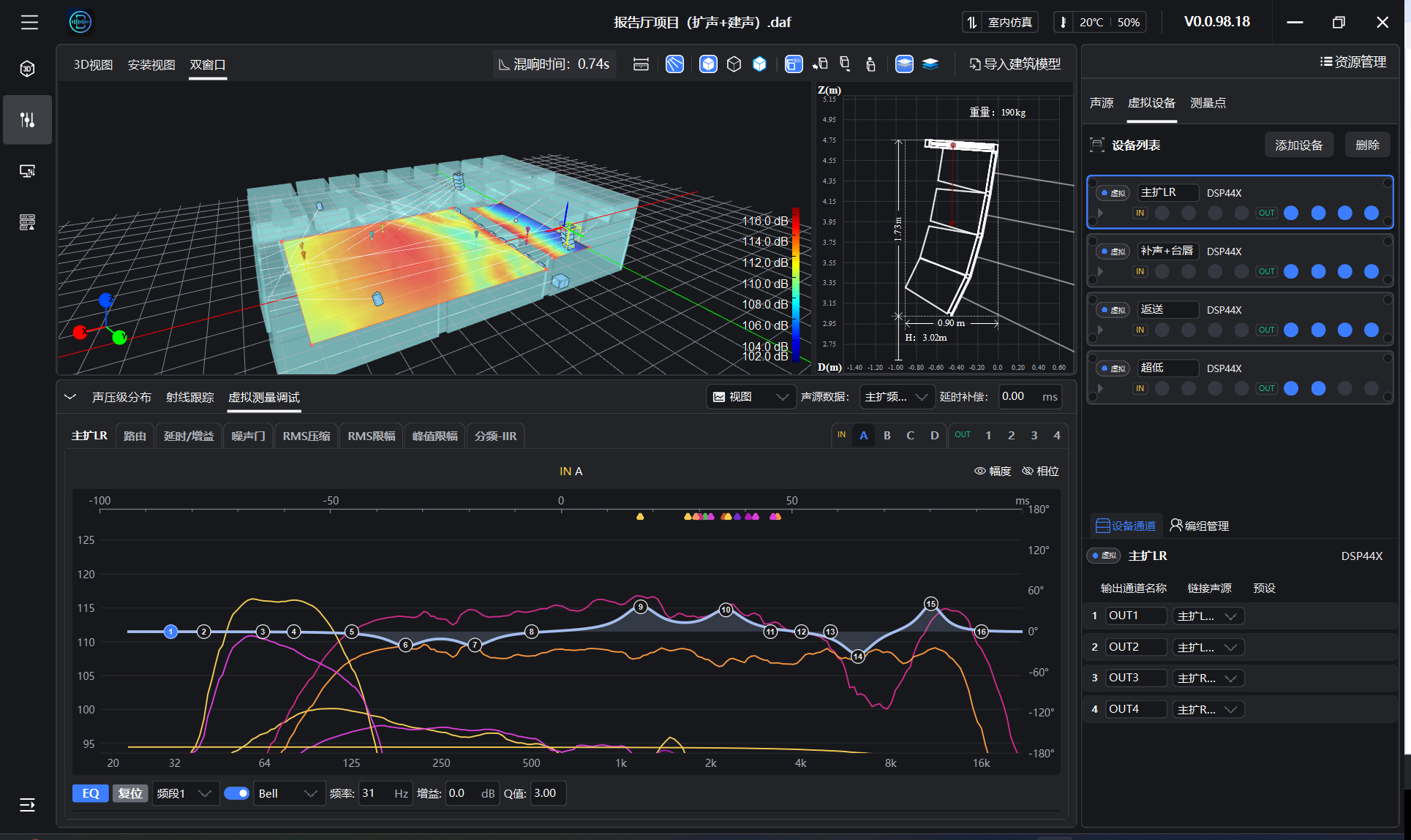Click the 导入建筑模型 button
The width and height of the screenshot is (1411, 840).
point(1015,64)
